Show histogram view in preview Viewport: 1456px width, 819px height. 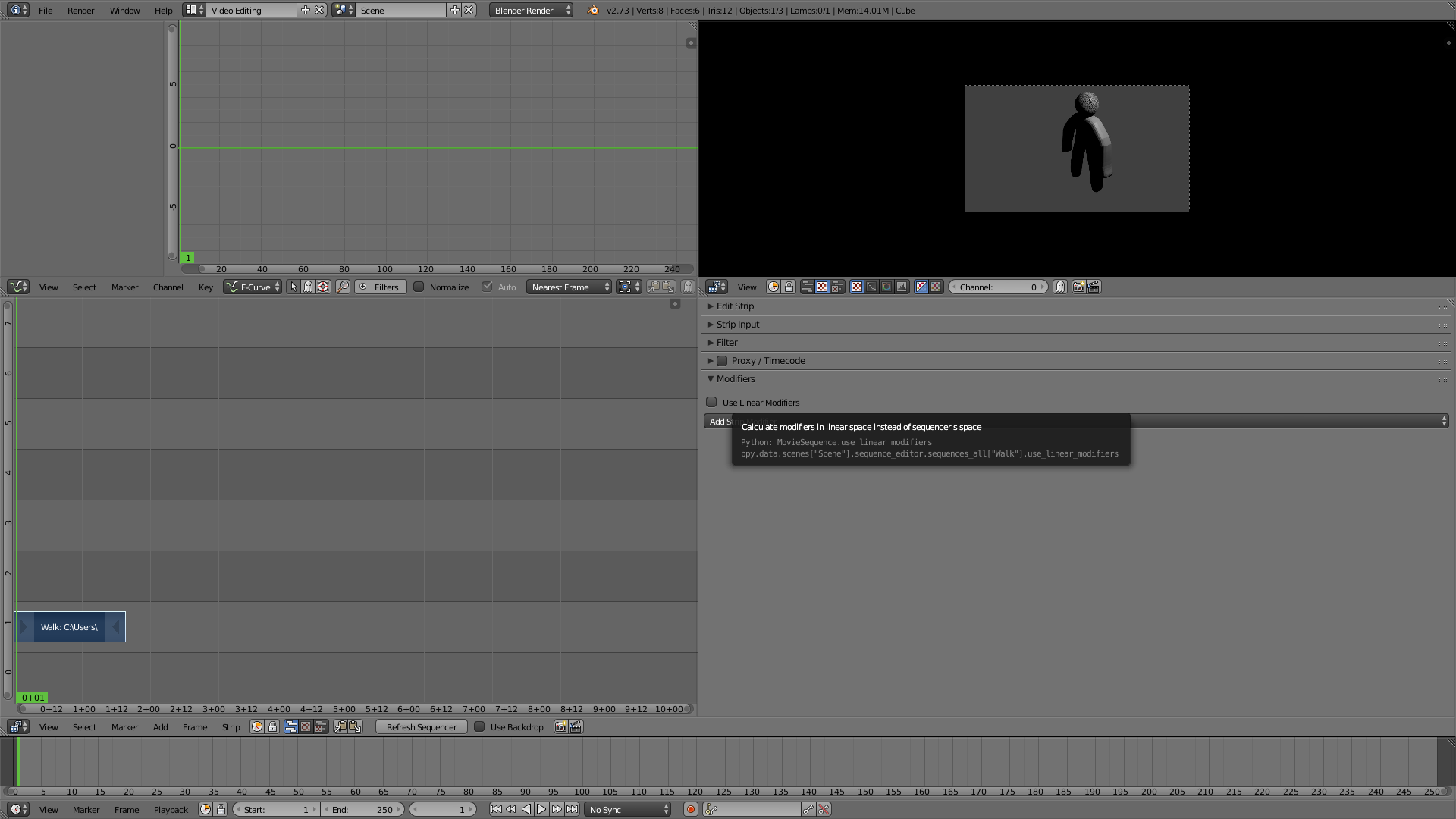(902, 287)
